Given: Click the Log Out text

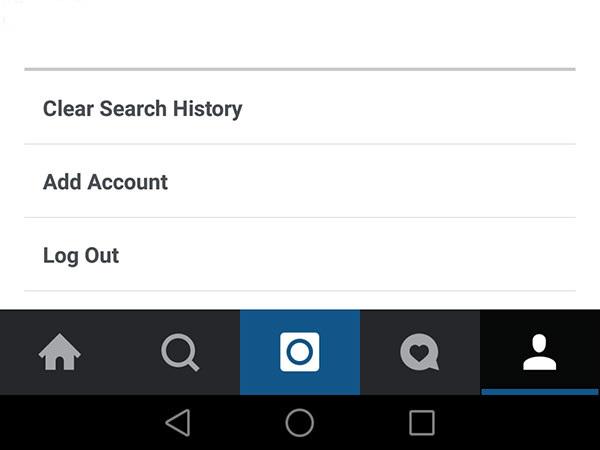Looking at the screenshot, I should pos(81,255).
